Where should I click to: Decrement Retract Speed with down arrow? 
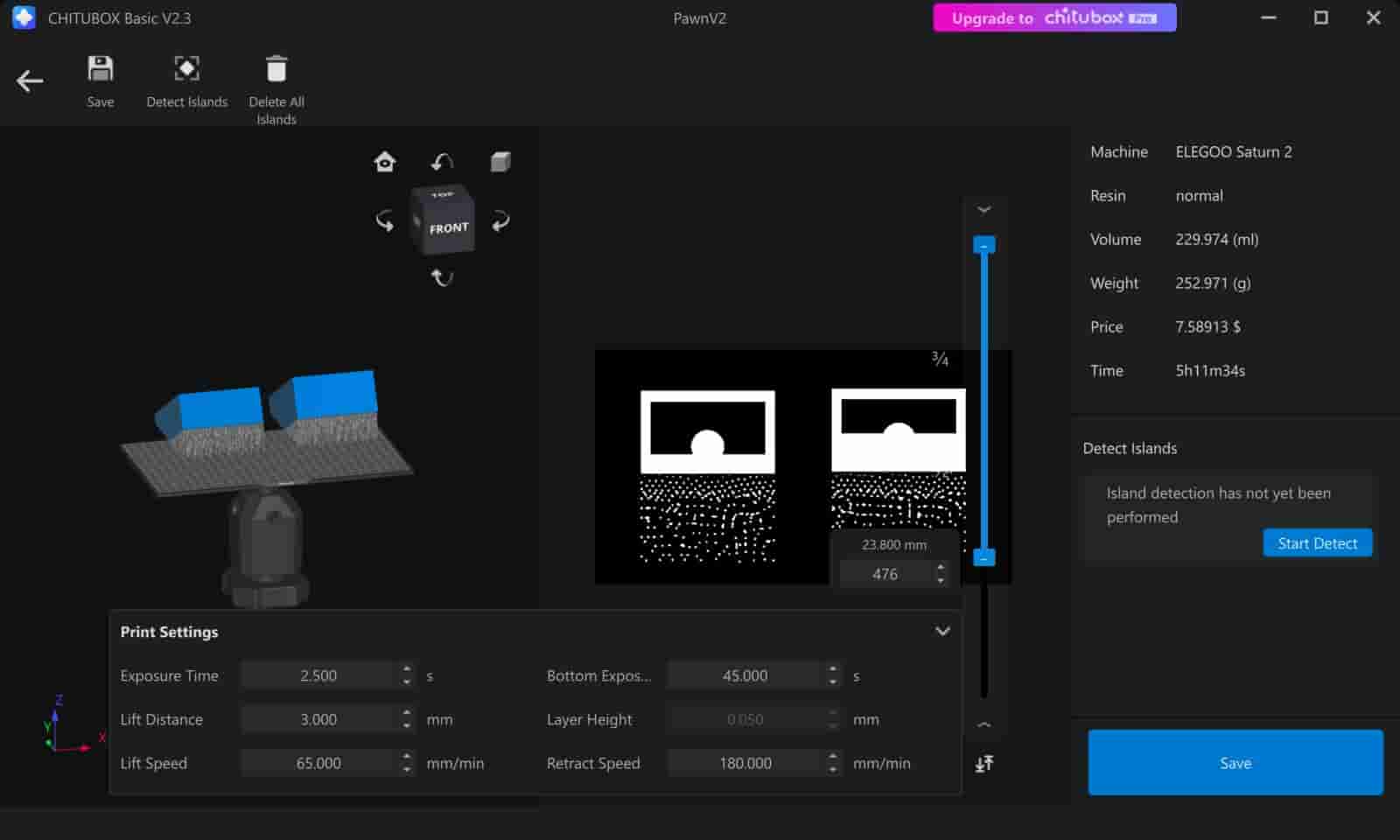tap(833, 769)
